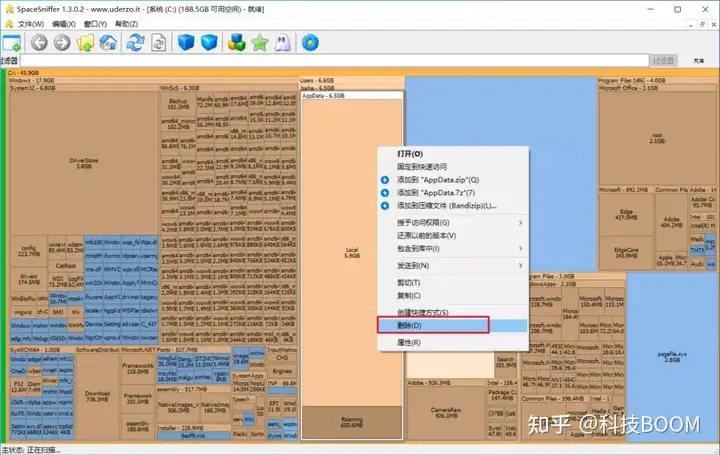The image size is (720, 455).
Task: Select the Adobe 404.2MB block
Action: (x=671, y=222)
